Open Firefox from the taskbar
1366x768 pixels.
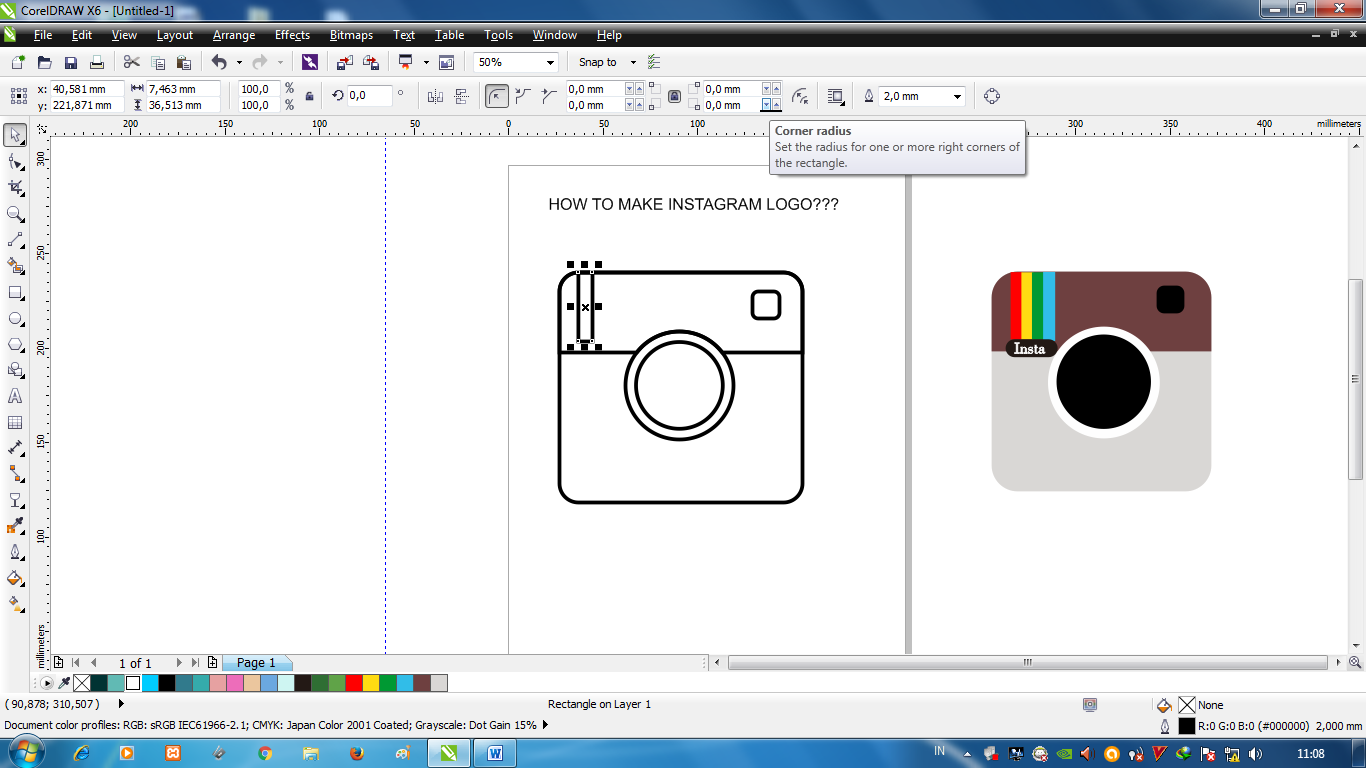[x=357, y=753]
